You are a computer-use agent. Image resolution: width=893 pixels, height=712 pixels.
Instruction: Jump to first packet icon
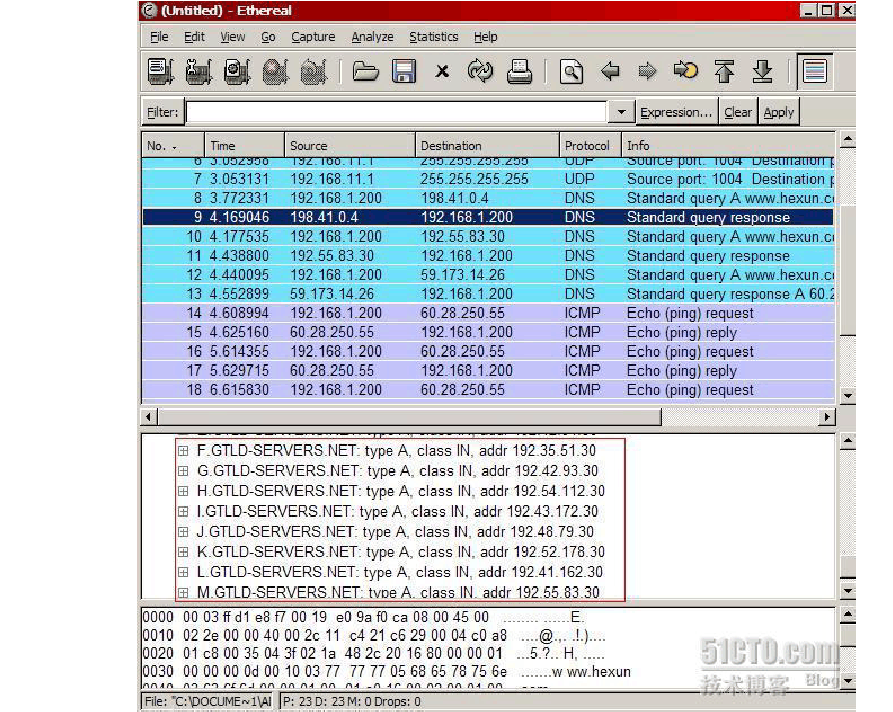[x=724, y=72]
